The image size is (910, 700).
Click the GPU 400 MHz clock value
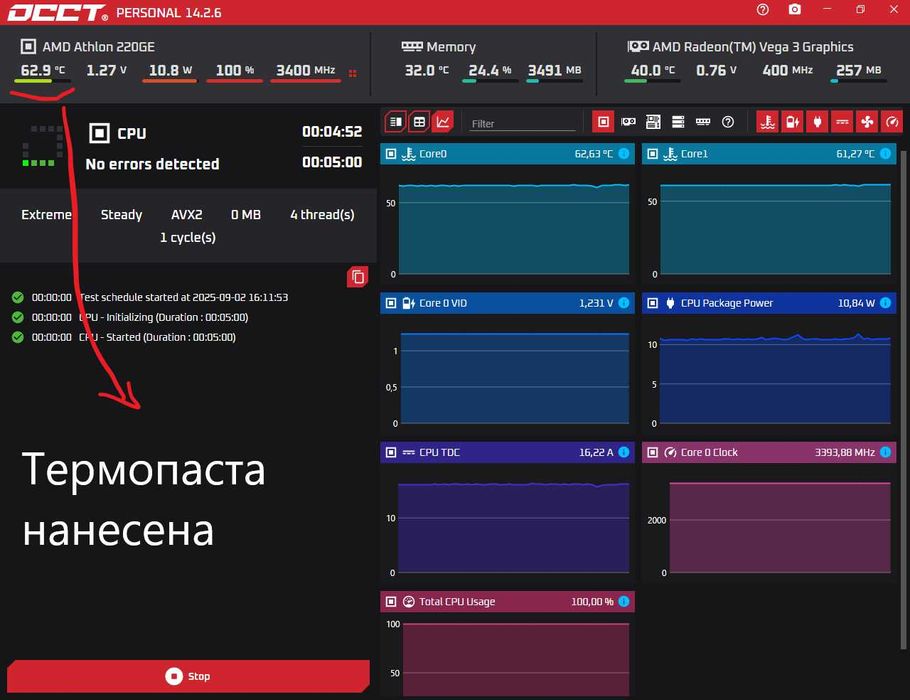point(787,70)
